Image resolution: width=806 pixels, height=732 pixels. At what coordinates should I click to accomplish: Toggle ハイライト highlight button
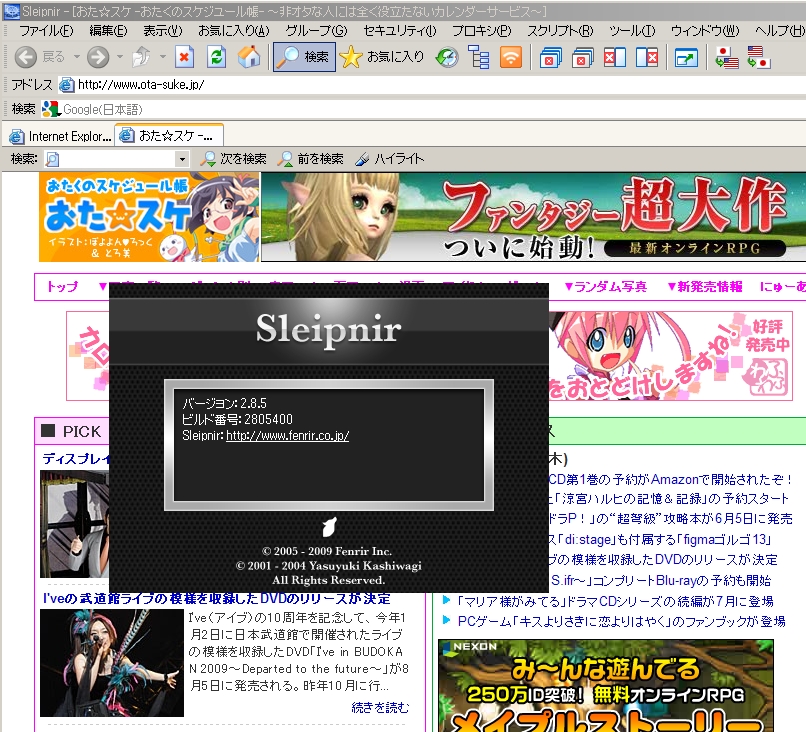(390, 159)
